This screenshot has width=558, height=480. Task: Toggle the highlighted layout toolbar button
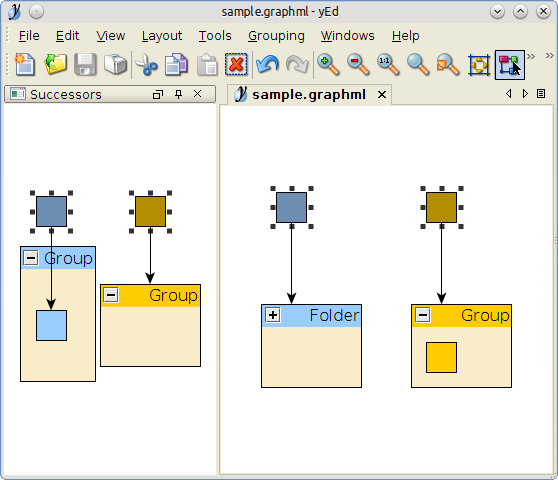pos(510,65)
